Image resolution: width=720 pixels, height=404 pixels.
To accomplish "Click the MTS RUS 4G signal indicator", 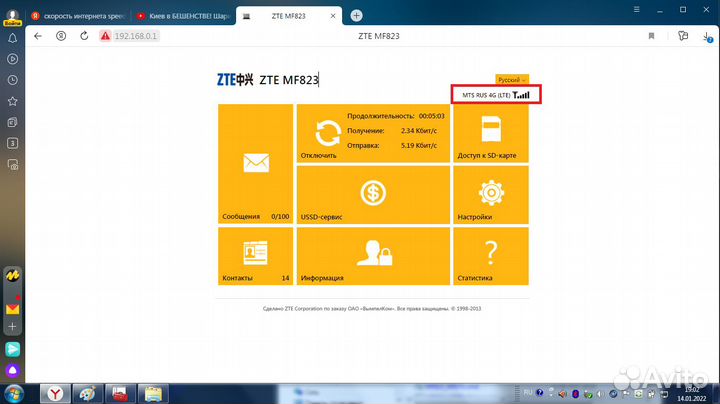I will (x=496, y=95).
